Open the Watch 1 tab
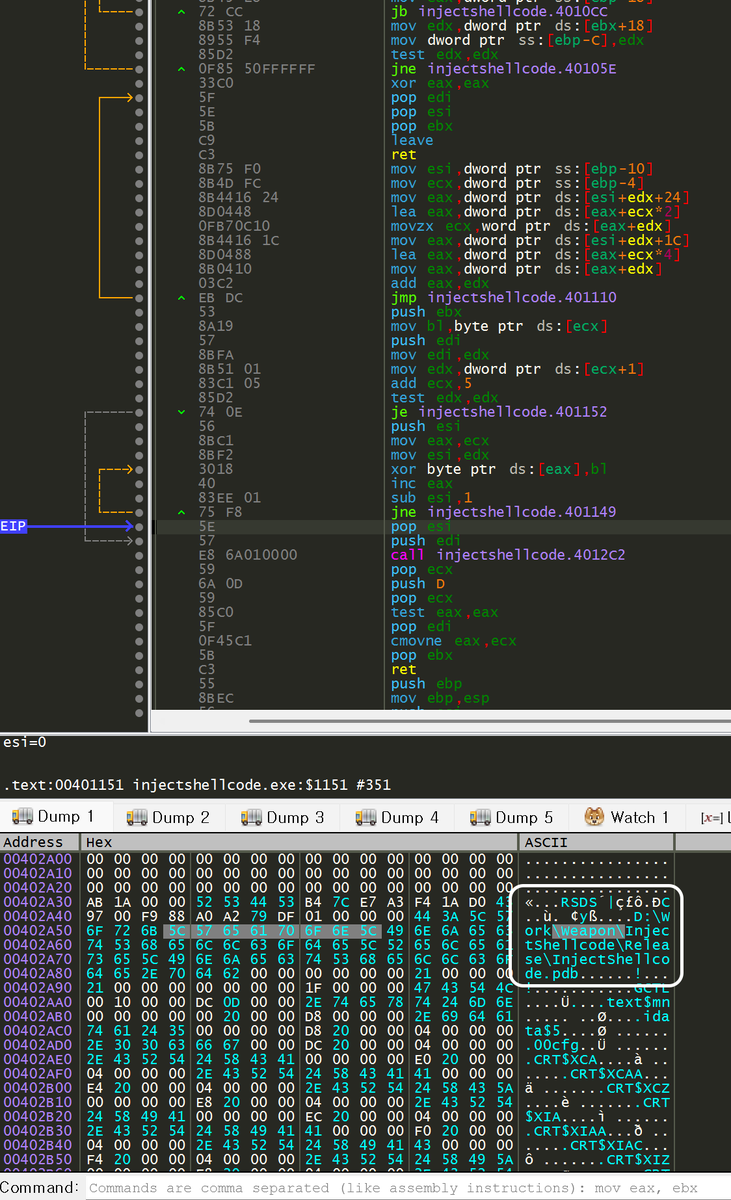Viewport: 731px width, 1200px height. pos(626,817)
